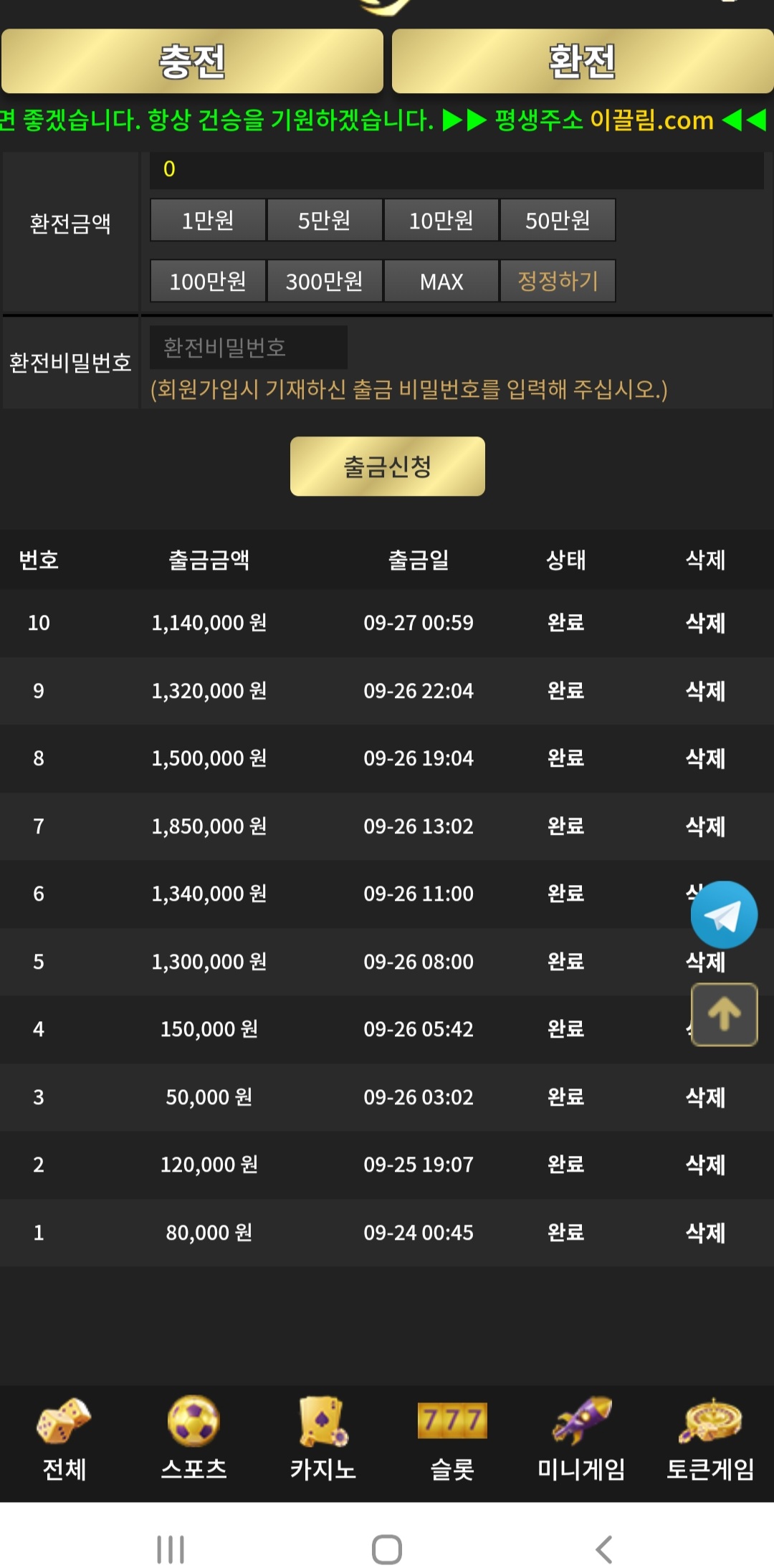Viewport: 774px width, 1568px height.
Task: Switch to the 환전 tab
Action: click(582, 62)
